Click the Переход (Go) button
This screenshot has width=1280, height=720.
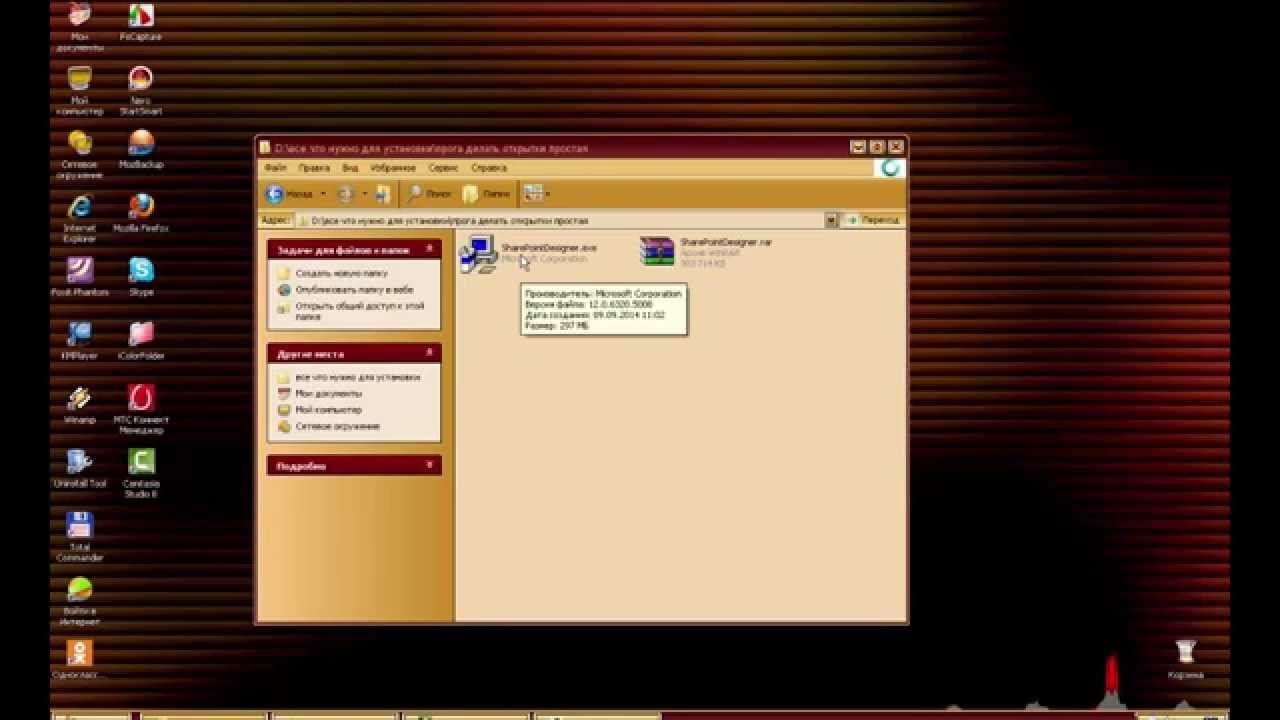[873, 220]
